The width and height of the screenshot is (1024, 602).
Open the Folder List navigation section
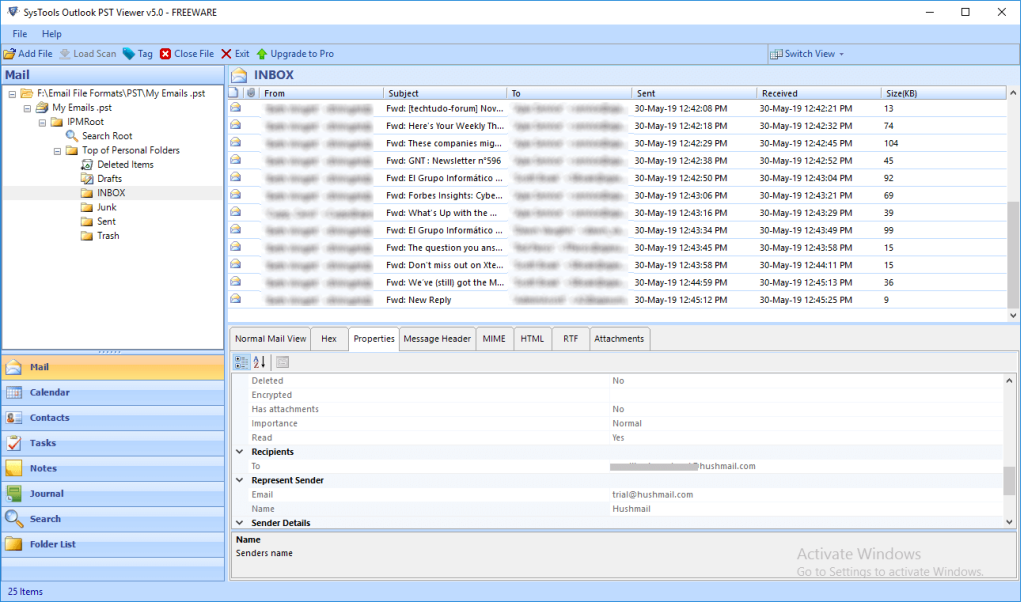113,544
